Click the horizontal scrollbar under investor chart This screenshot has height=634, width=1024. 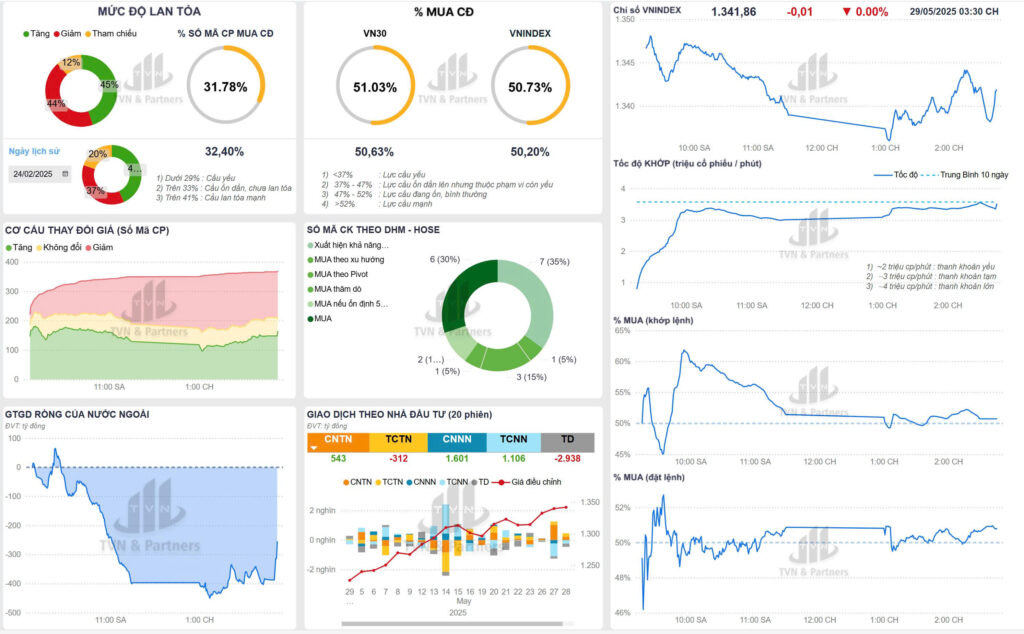(x=450, y=624)
